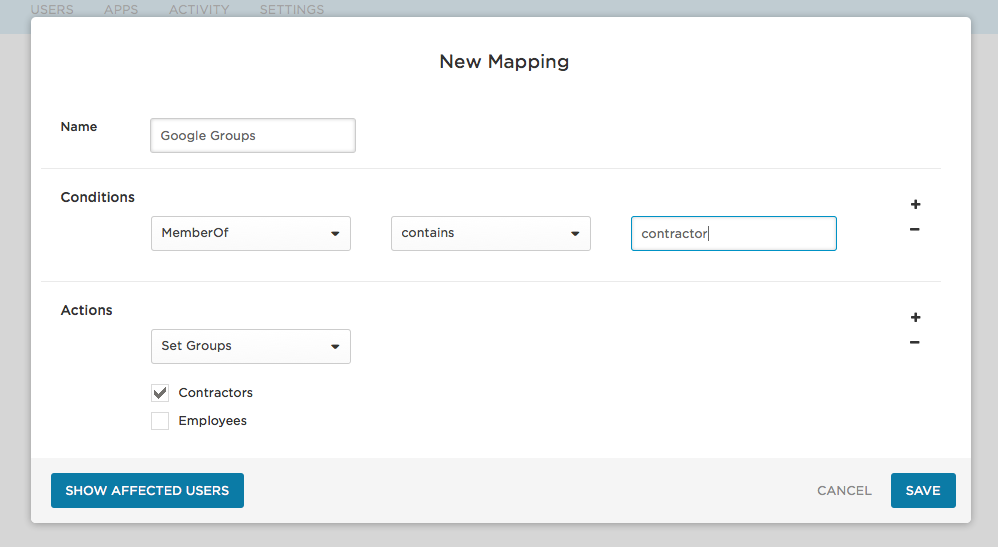Click the Employees label text
Viewport: 998px width, 547px height.
213,421
